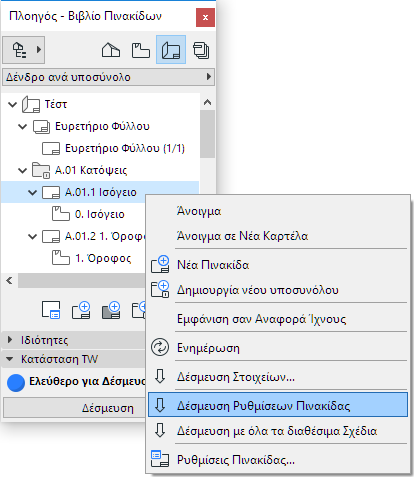Open the Δένδρο ανά υποσύνολο dropdown
The width and height of the screenshot is (414, 477).
pyautogui.click(x=108, y=77)
